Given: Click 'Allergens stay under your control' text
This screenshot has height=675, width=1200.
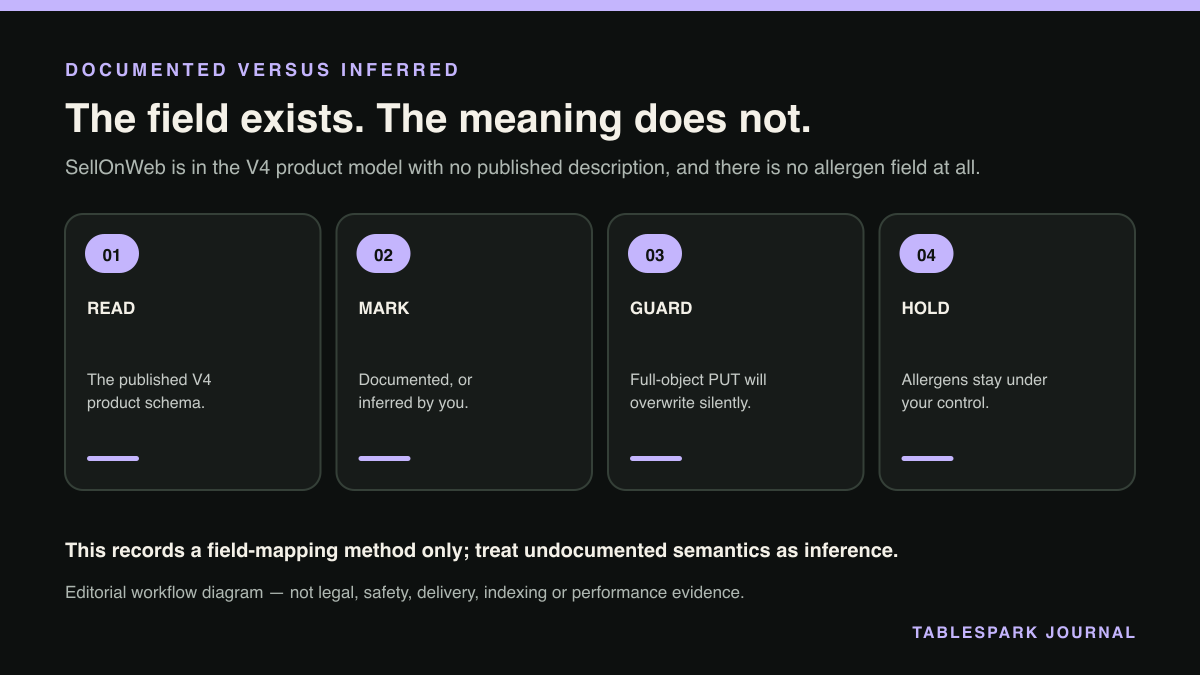Looking at the screenshot, I should point(974,391).
